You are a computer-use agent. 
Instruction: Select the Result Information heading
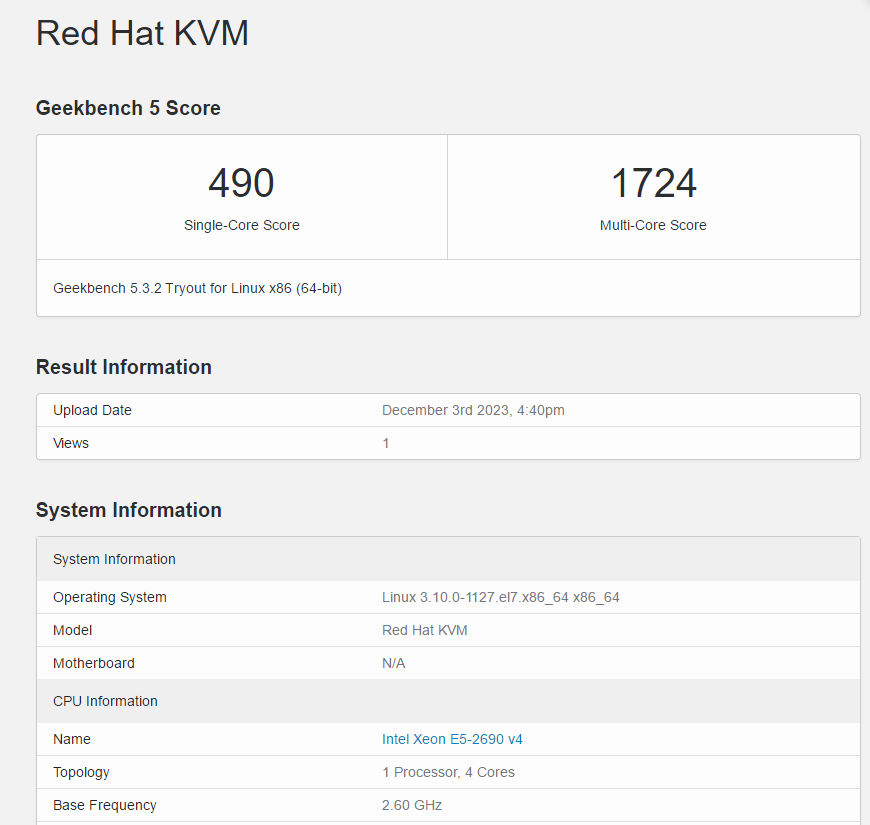tap(124, 367)
